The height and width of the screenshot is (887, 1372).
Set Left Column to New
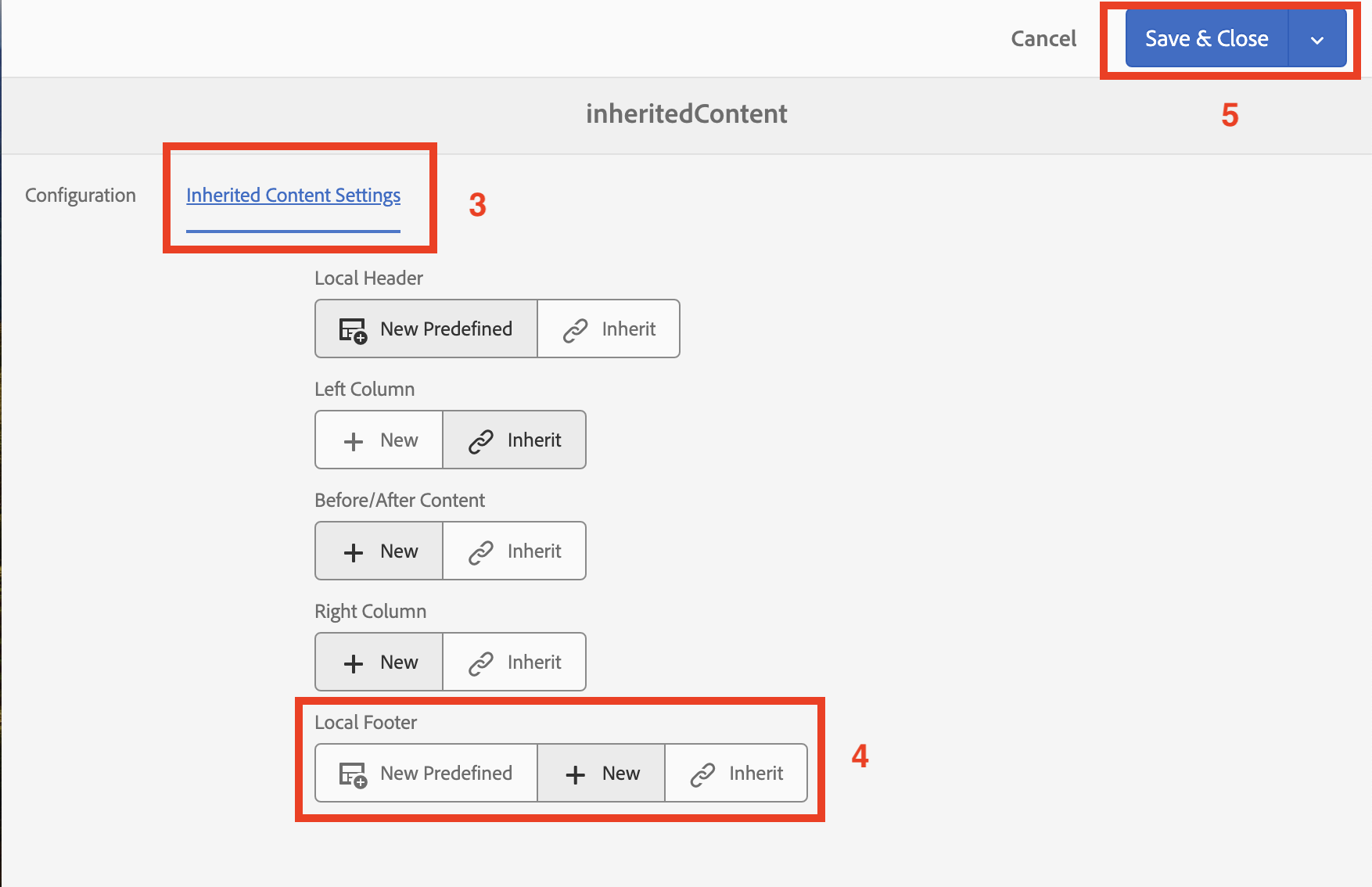379,440
